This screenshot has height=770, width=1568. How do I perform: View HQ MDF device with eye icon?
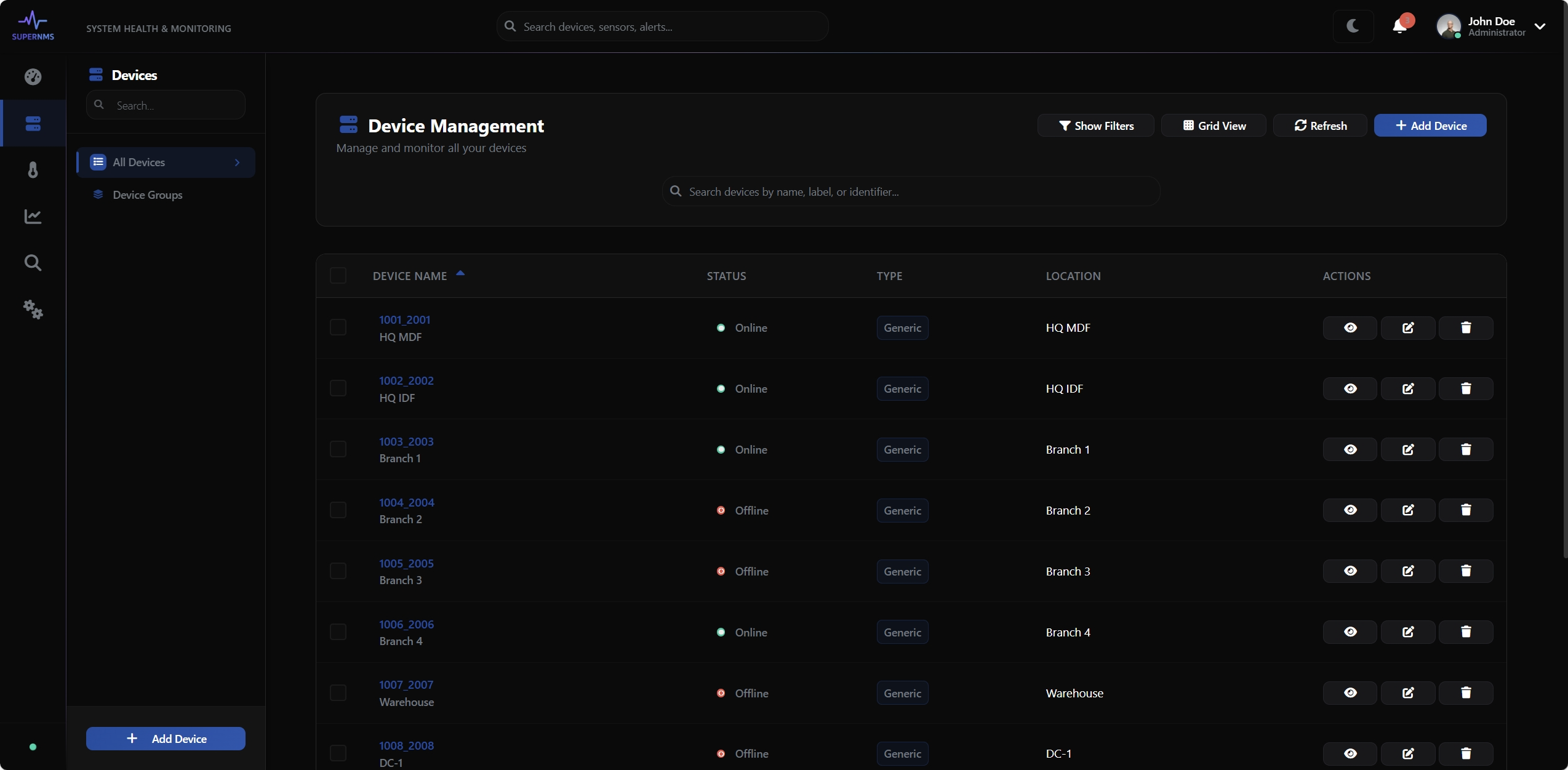(x=1350, y=327)
